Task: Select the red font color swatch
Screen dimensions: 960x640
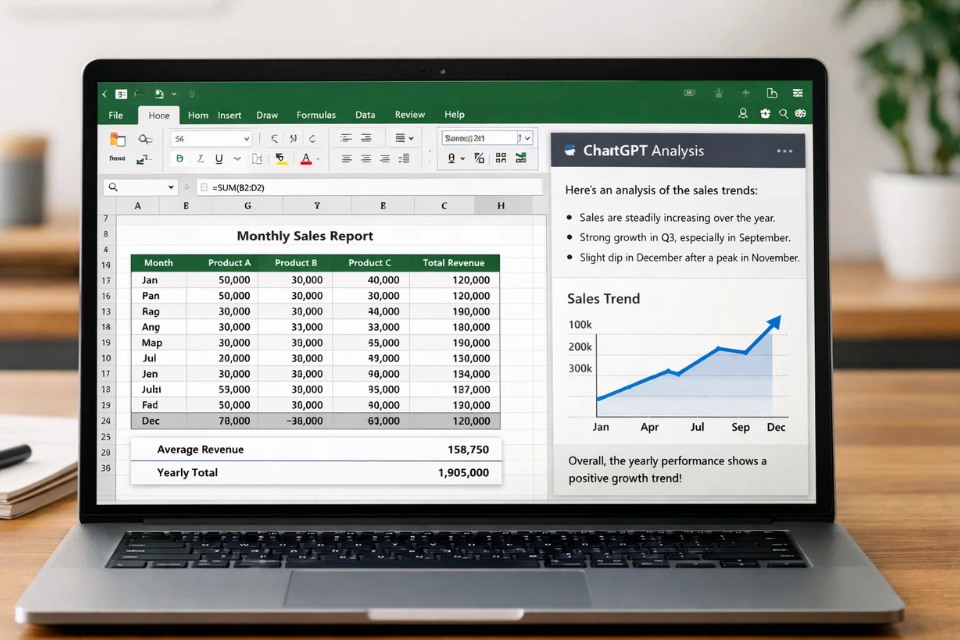Action: coord(306,162)
